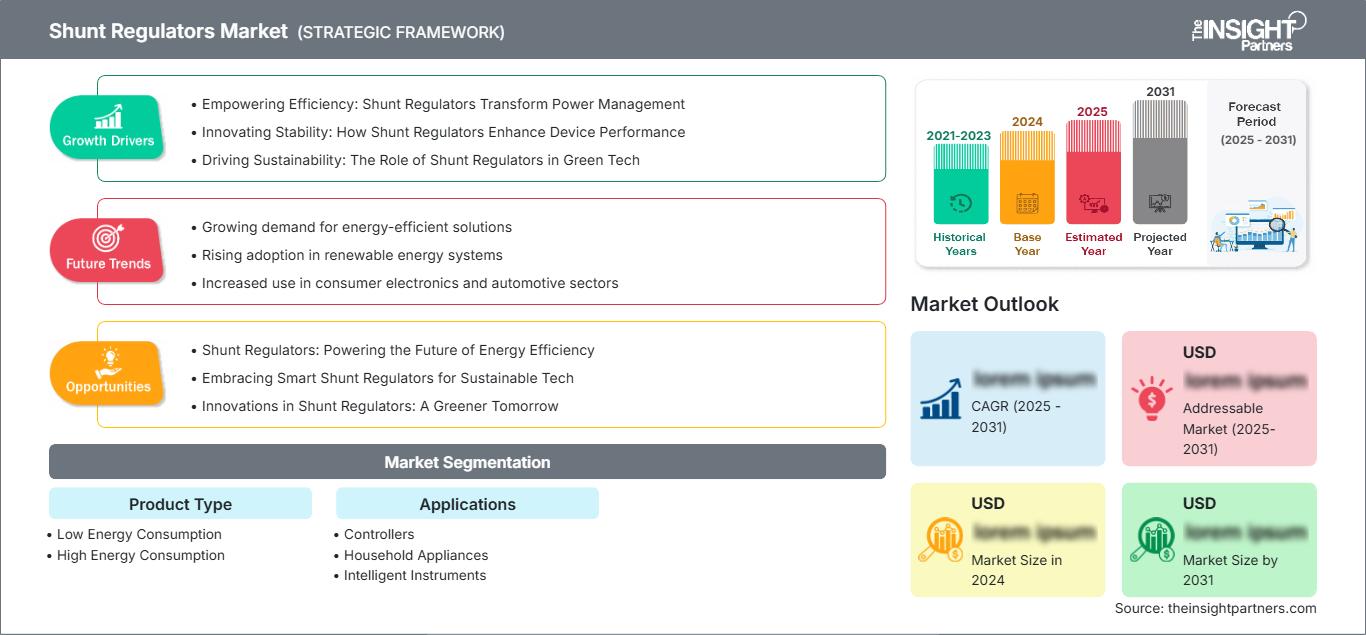This screenshot has height=635, width=1366.
Task: Click the Market Outlook heading
Action: pos(984,304)
